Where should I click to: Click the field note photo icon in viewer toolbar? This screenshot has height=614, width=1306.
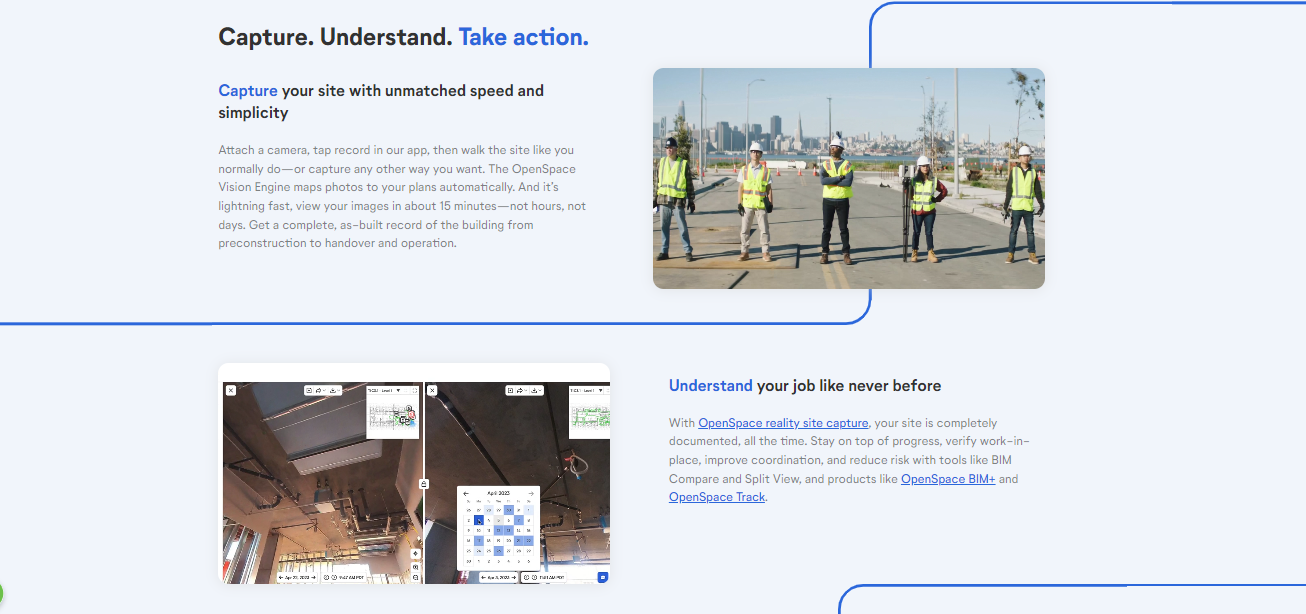click(309, 390)
